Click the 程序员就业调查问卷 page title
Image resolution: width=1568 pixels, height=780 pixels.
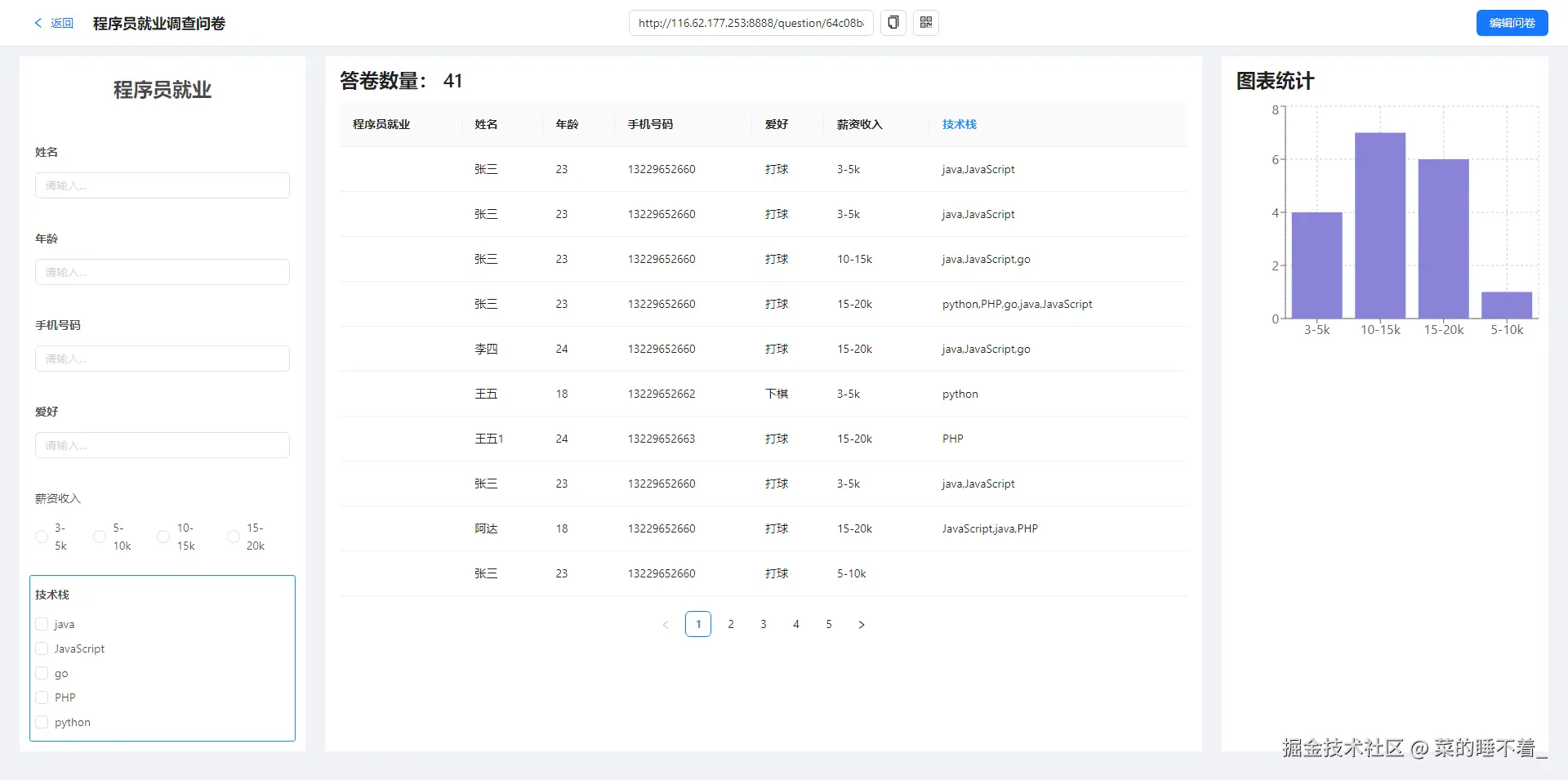pyautogui.click(x=159, y=23)
